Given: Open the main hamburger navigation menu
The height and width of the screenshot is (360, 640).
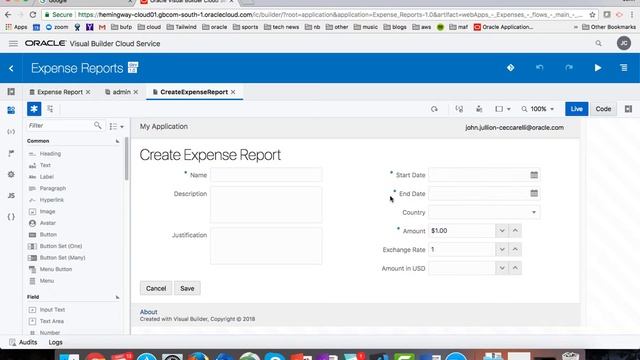Looking at the screenshot, I should click(13, 43).
